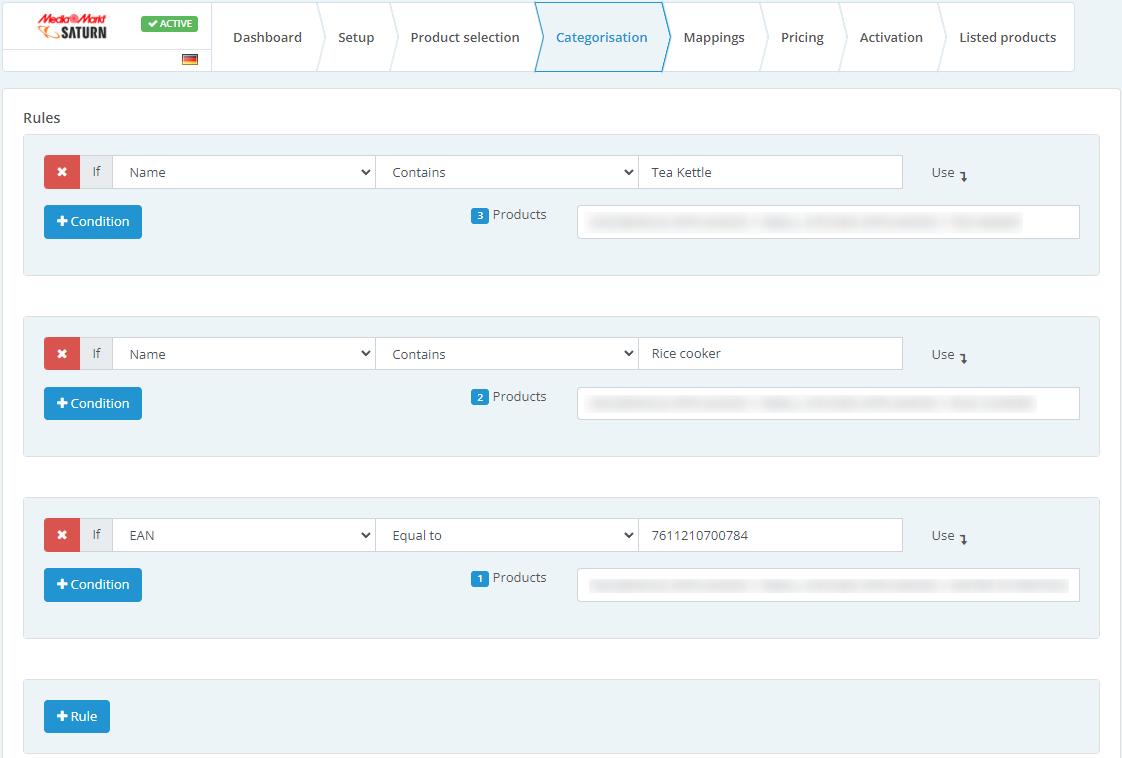Add a new rule
The height and width of the screenshot is (758, 1122).
[x=77, y=716]
